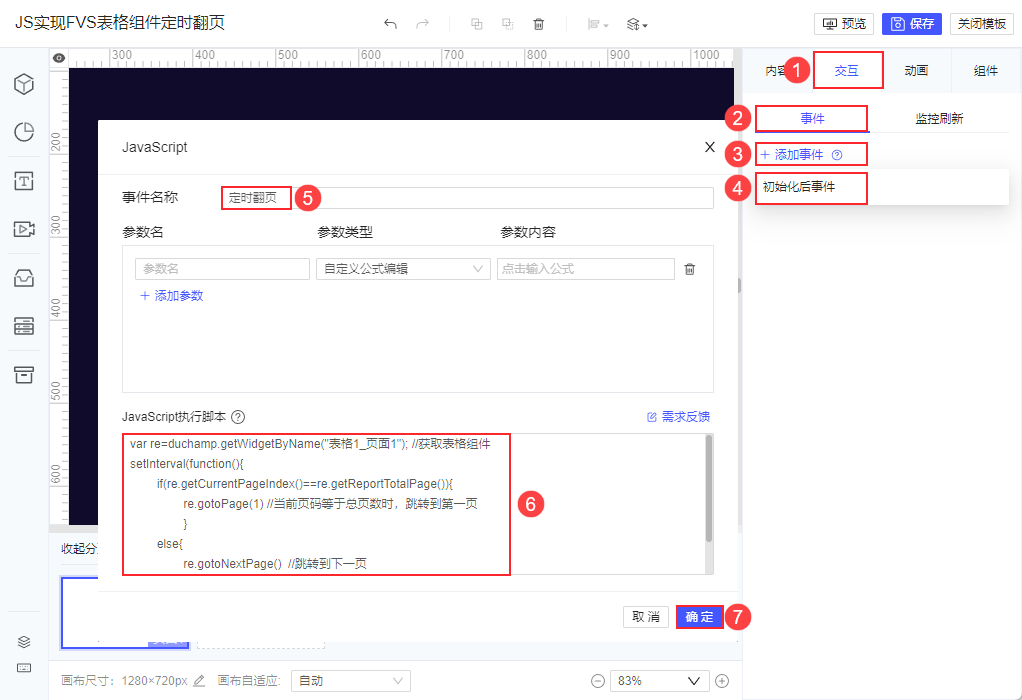
Task: Click the 关闭模板 button
Action: point(982,24)
